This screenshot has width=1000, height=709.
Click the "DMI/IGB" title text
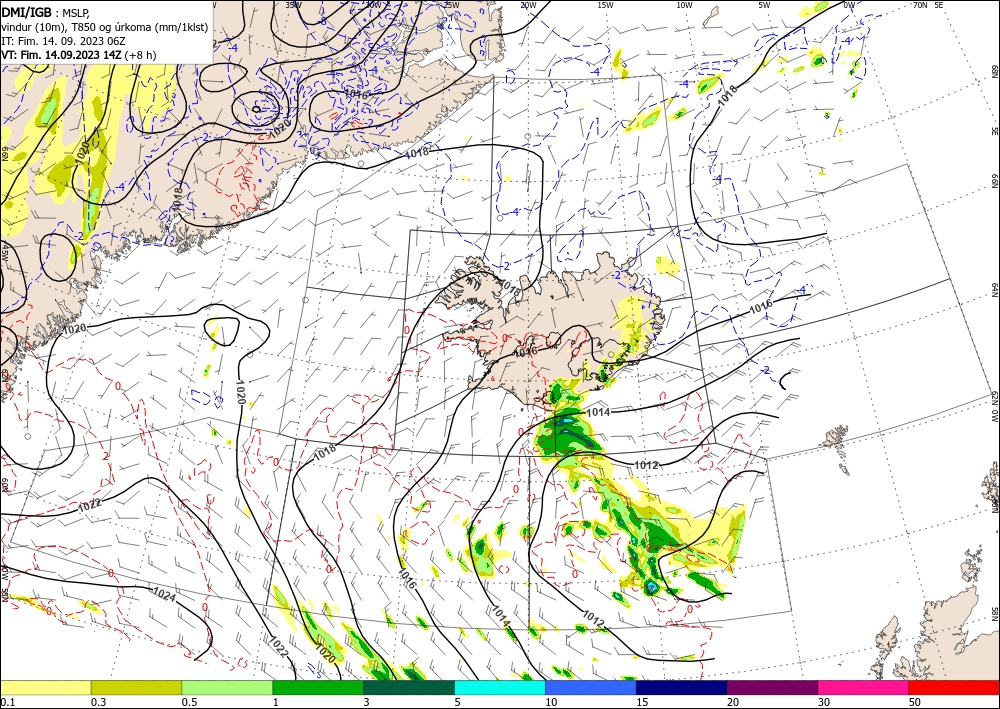point(26,12)
